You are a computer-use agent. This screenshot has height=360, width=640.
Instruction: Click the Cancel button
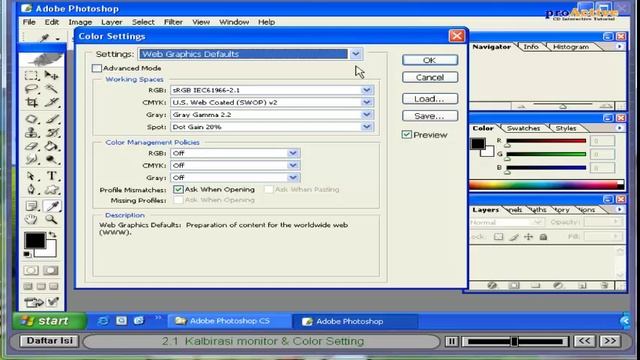(x=430, y=77)
